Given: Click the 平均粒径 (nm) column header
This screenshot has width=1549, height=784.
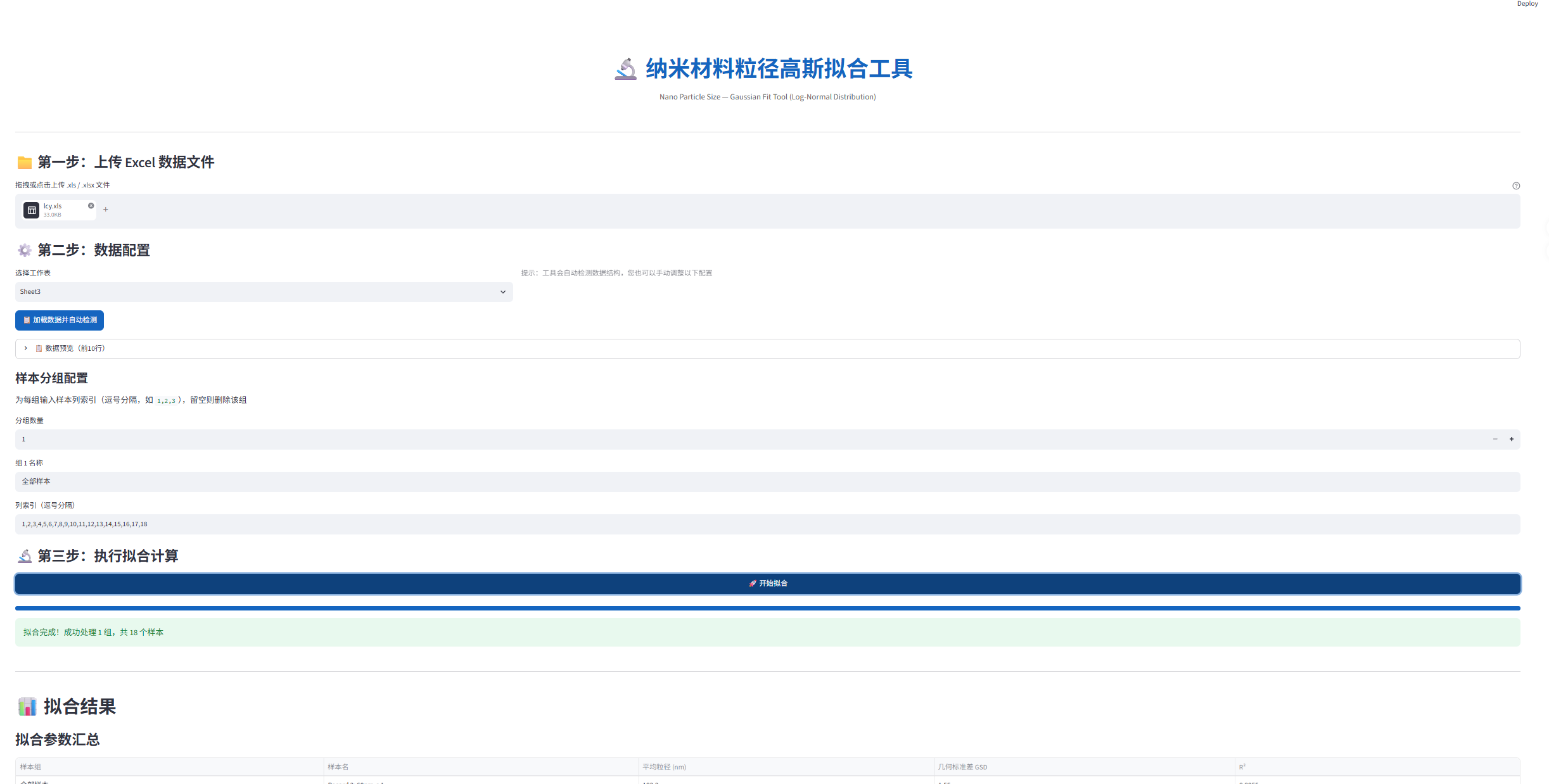Looking at the screenshot, I should pyautogui.click(x=786, y=767).
